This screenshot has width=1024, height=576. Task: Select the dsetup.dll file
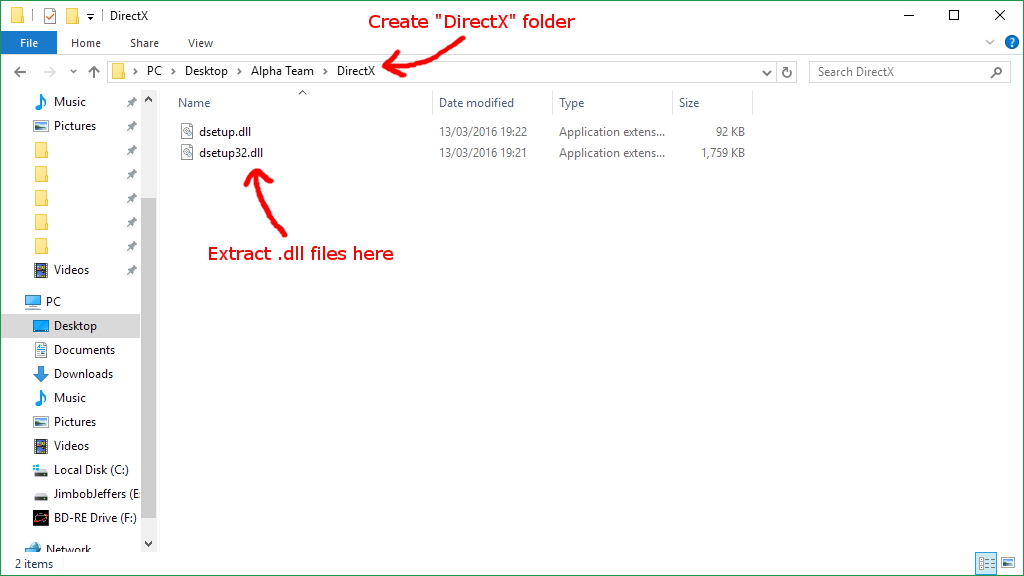(x=225, y=132)
